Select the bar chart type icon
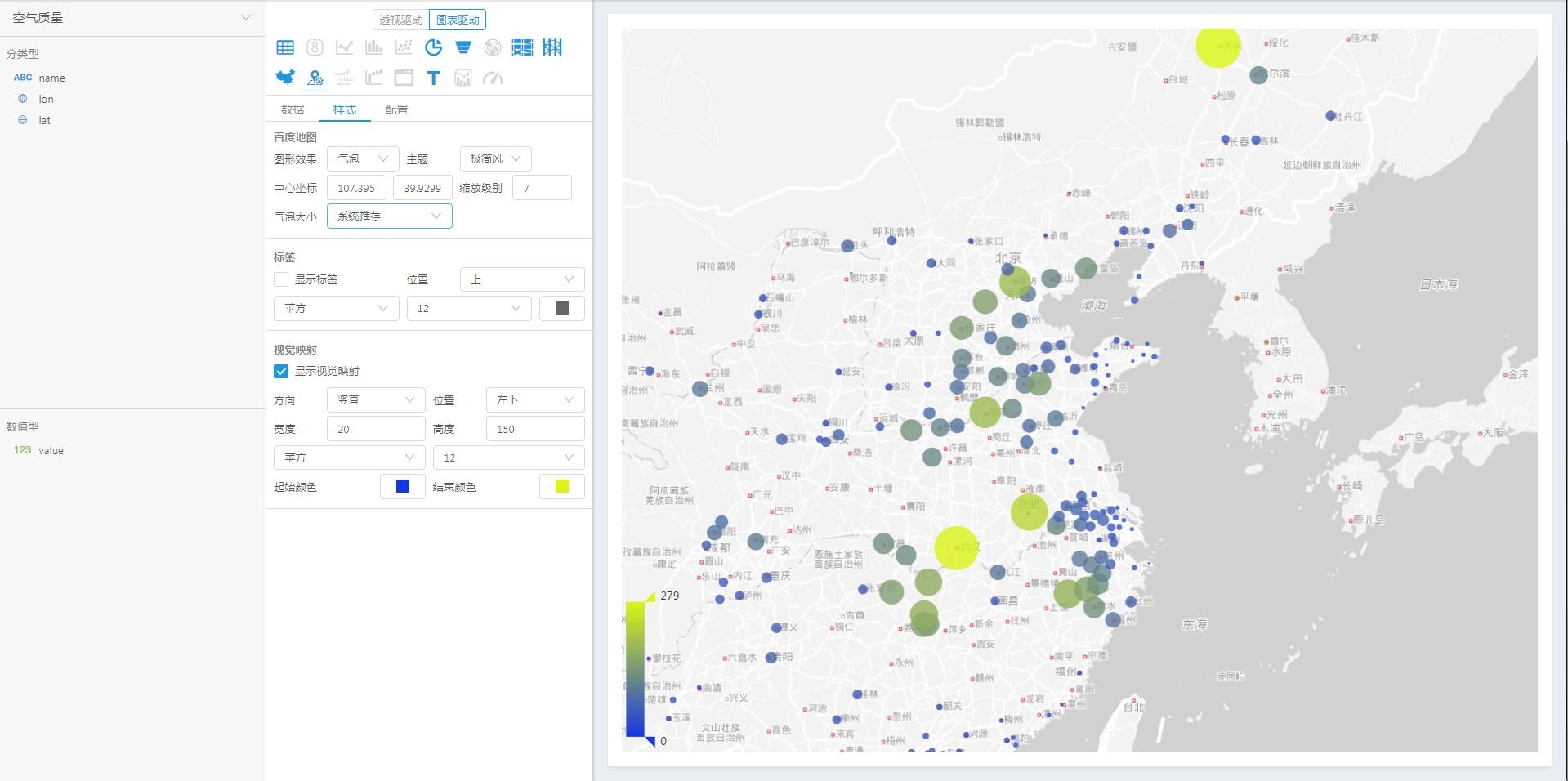The image size is (1568, 781). point(374,47)
